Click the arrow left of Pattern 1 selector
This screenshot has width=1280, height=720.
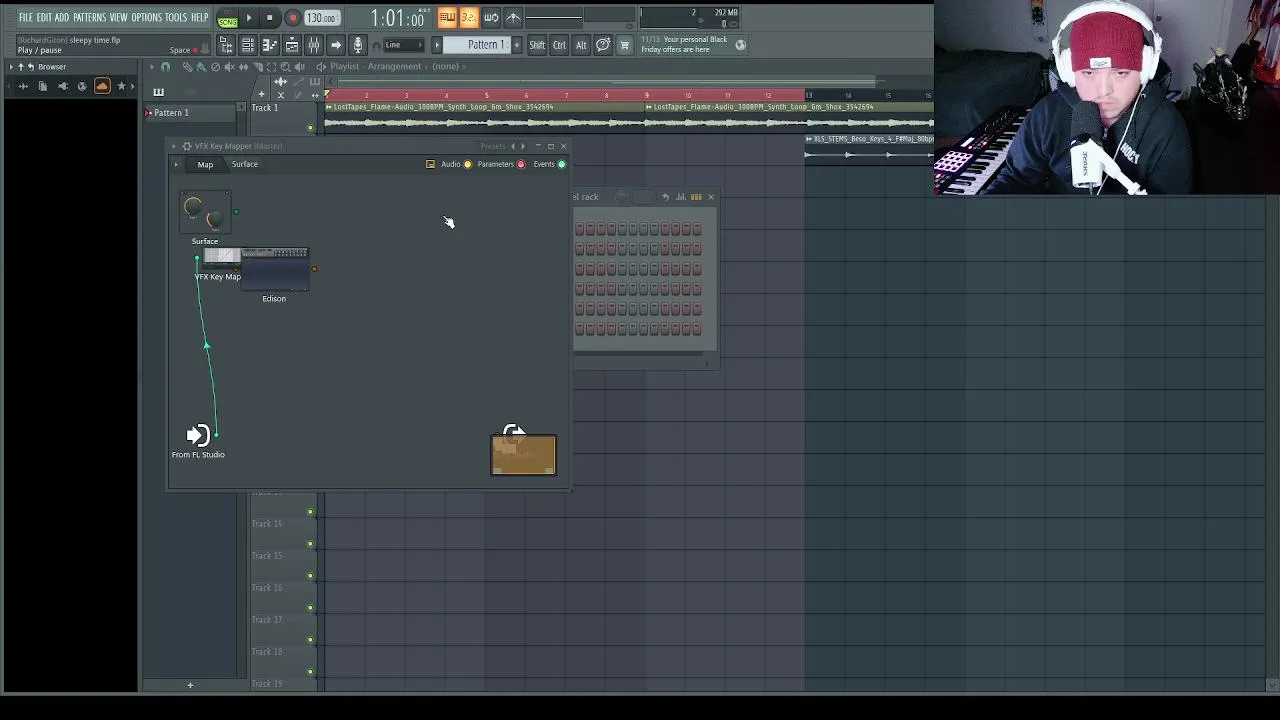tap(437, 45)
